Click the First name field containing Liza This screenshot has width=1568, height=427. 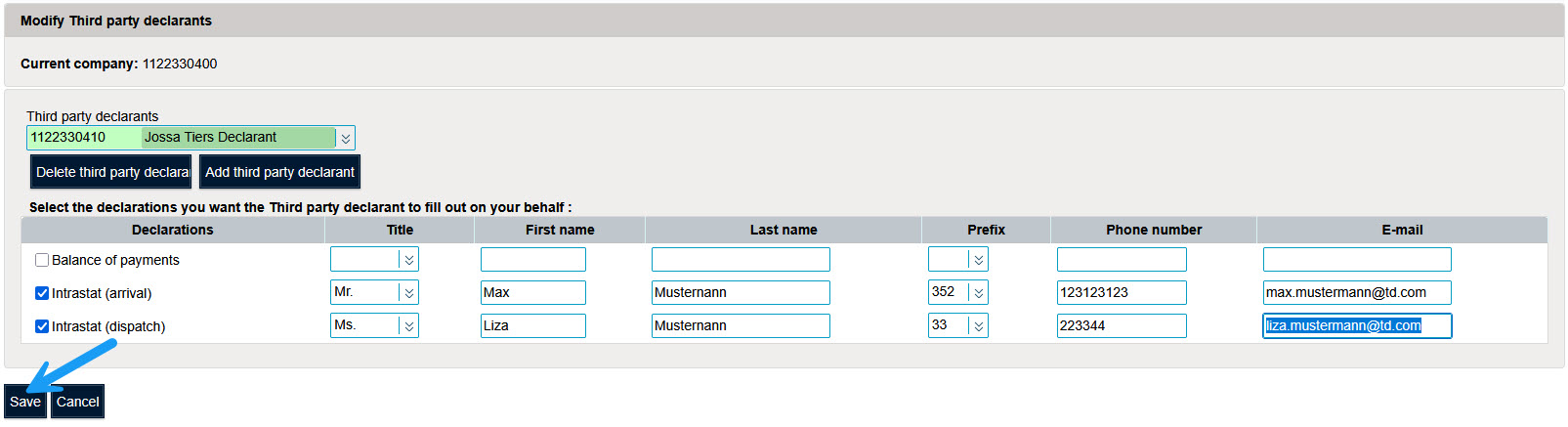coord(532,325)
